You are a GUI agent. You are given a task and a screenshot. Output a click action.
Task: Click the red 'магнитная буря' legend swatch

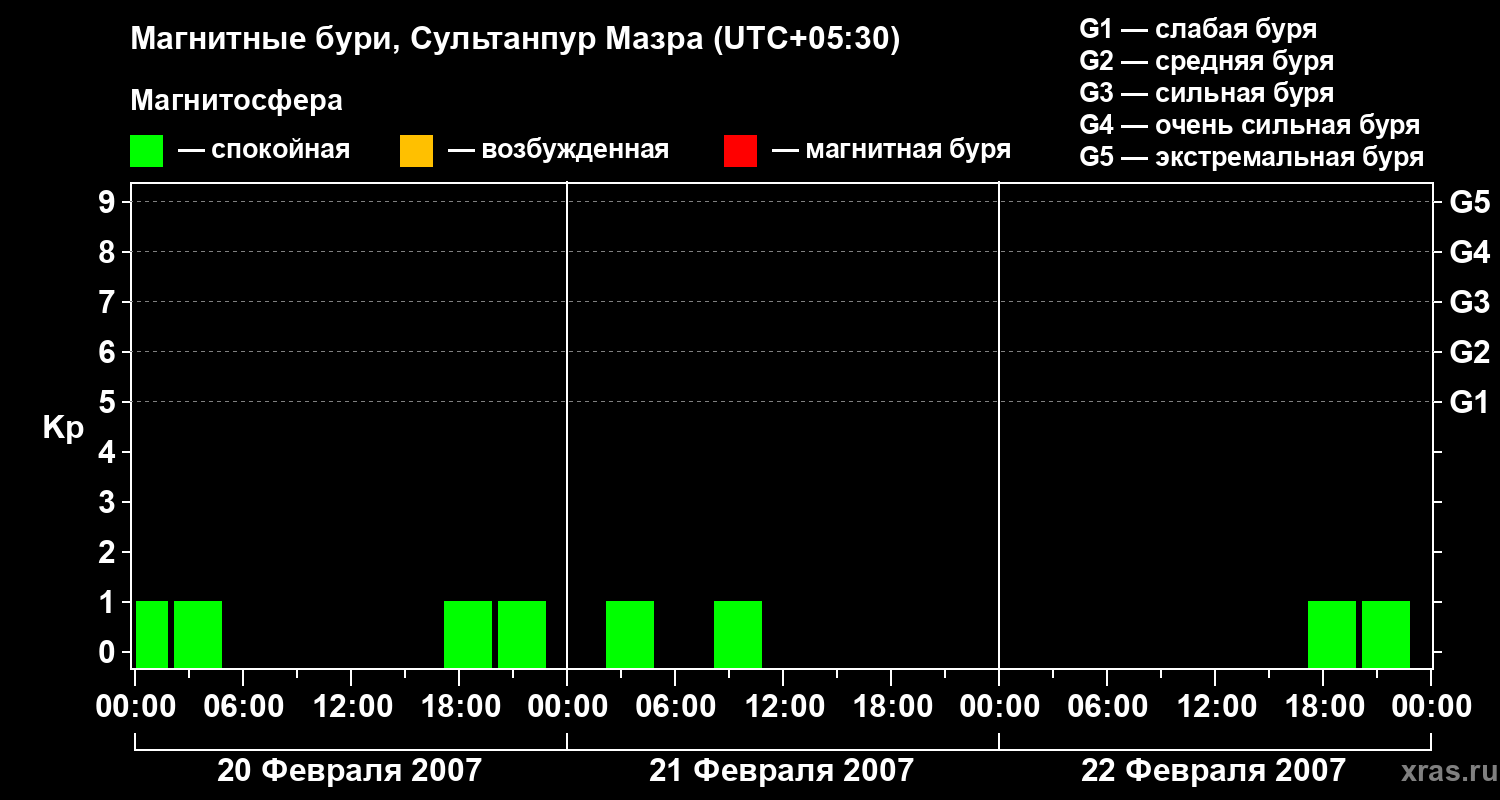[x=740, y=151]
